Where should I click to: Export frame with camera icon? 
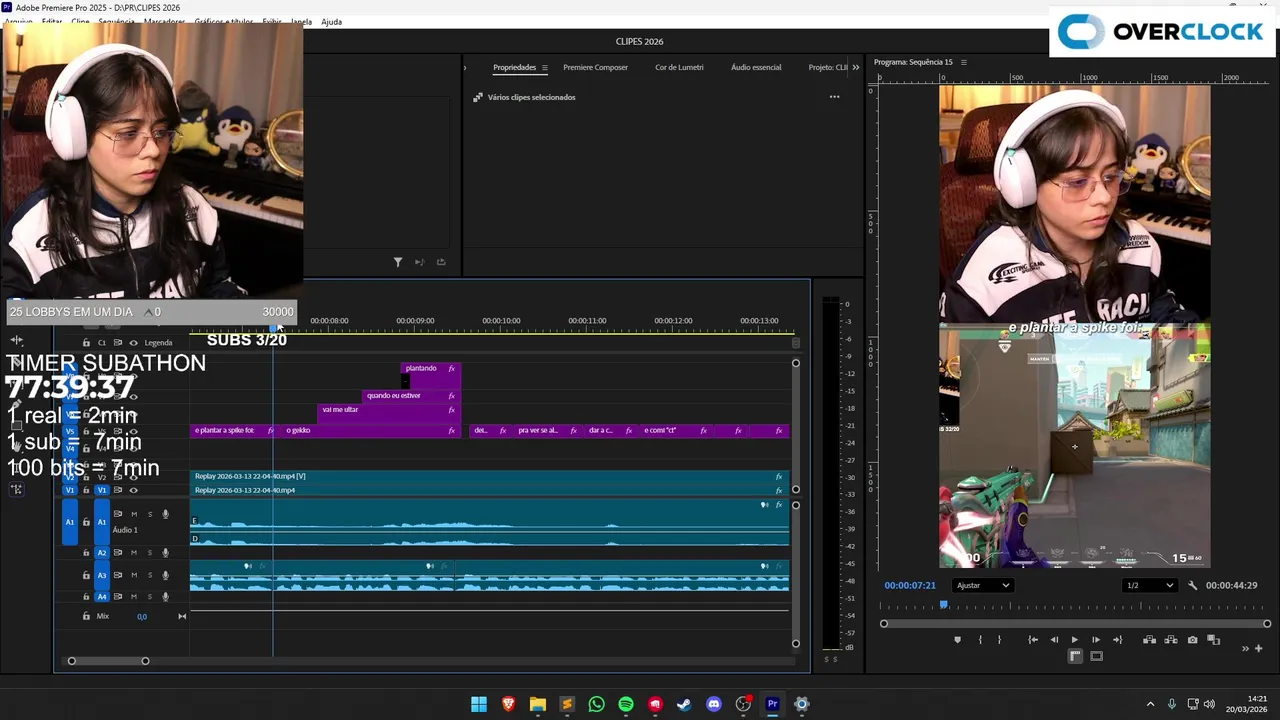(x=1192, y=640)
